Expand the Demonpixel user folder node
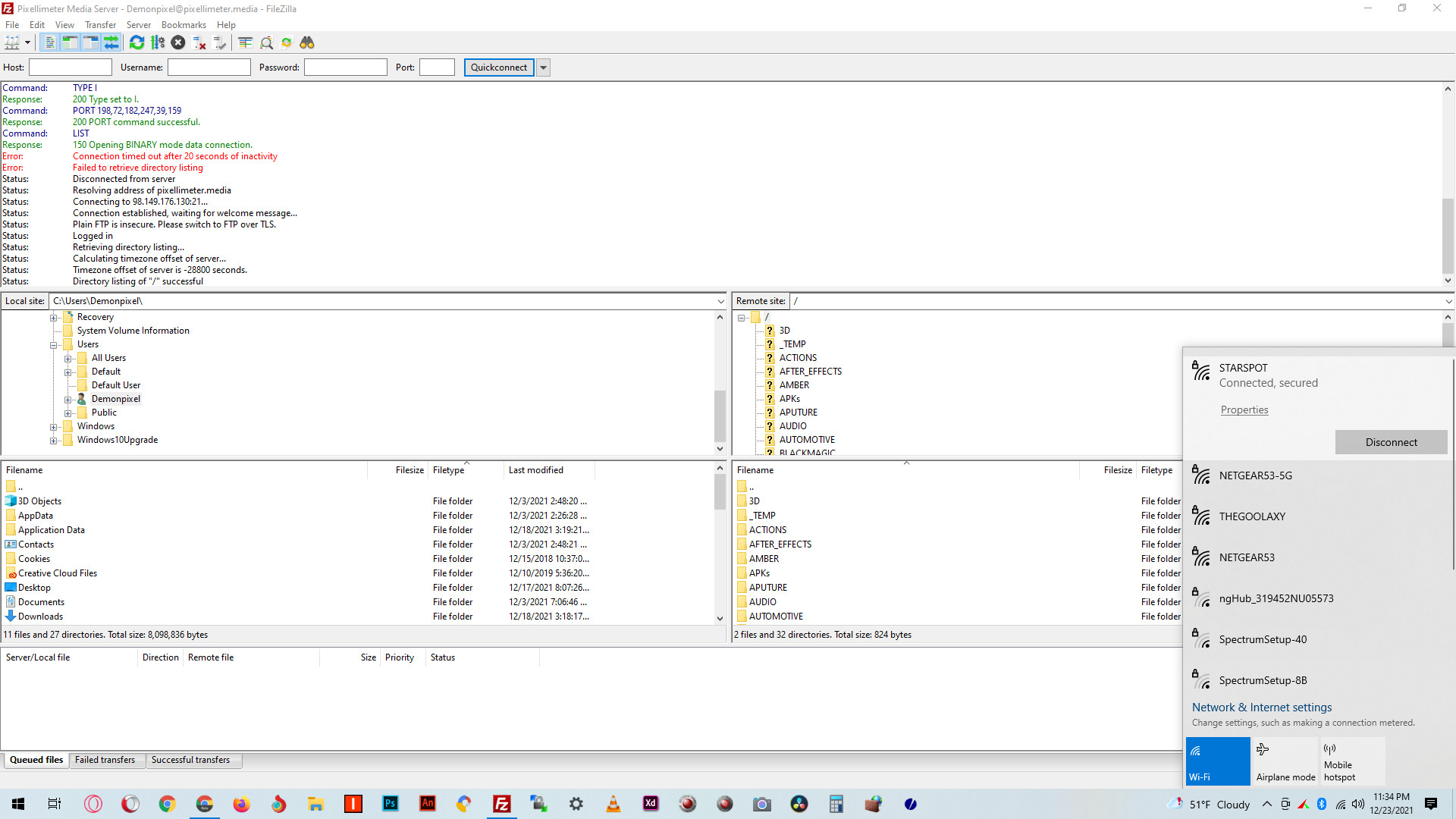The image size is (1456, 819). pos(68,400)
